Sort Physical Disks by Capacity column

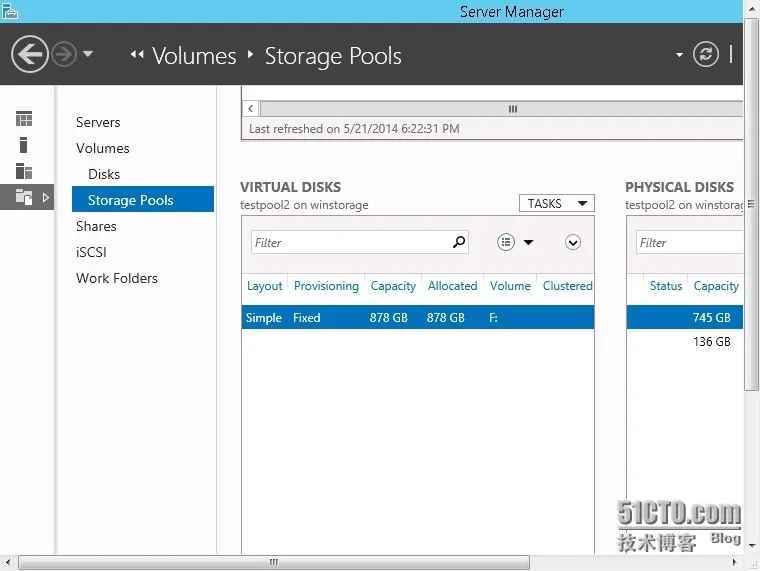[716, 286]
